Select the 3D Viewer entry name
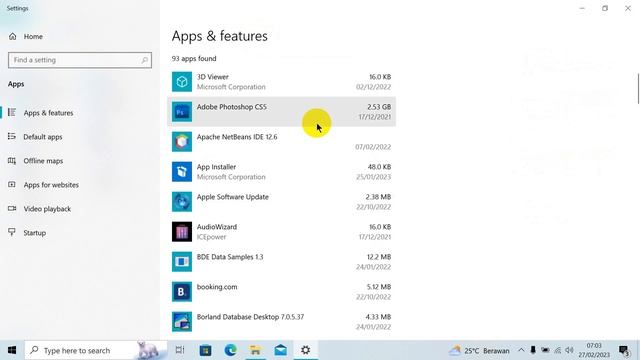 (x=213, y=77)
